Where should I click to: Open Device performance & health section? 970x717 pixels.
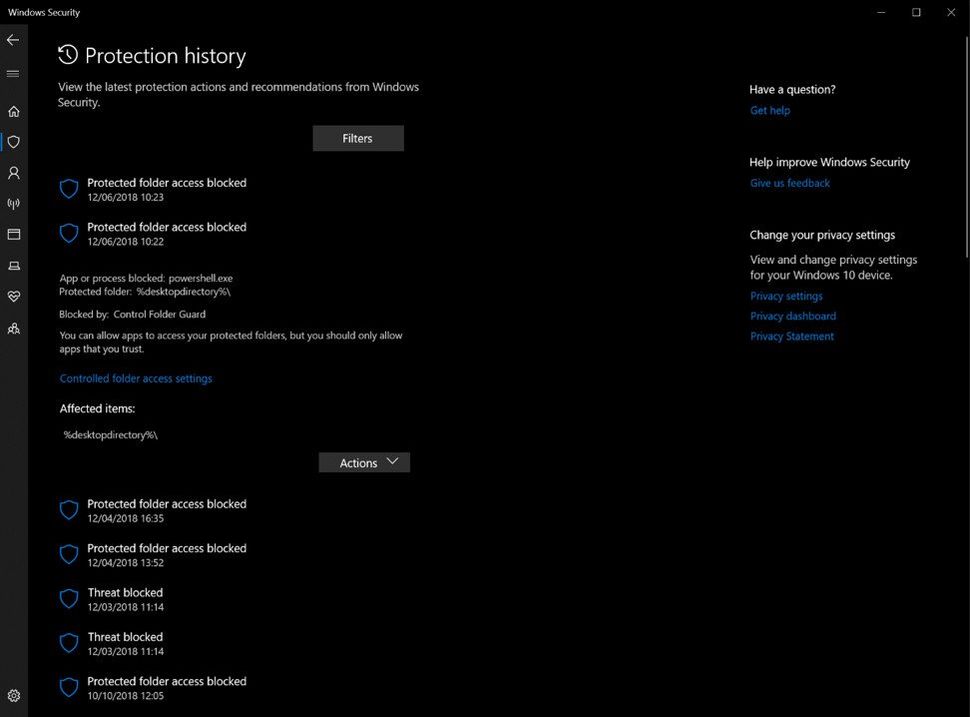13,296
